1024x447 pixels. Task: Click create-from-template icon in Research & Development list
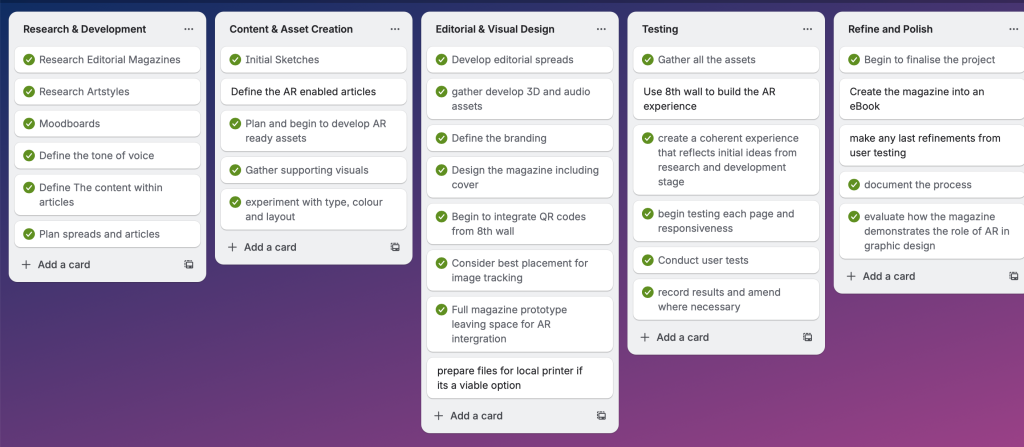[x=189, y=265]
